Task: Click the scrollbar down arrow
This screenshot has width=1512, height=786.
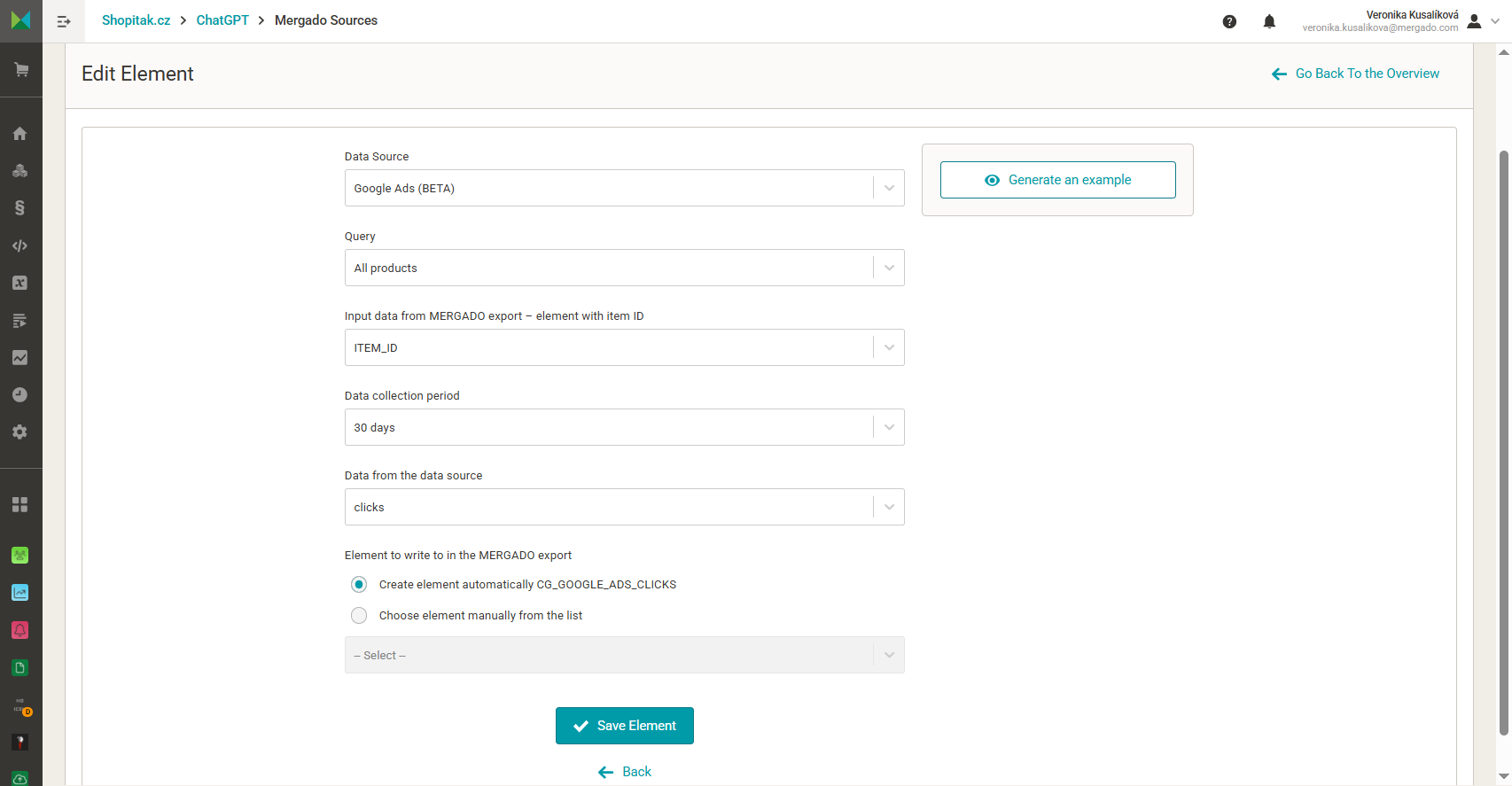Action: (1504, 777)
